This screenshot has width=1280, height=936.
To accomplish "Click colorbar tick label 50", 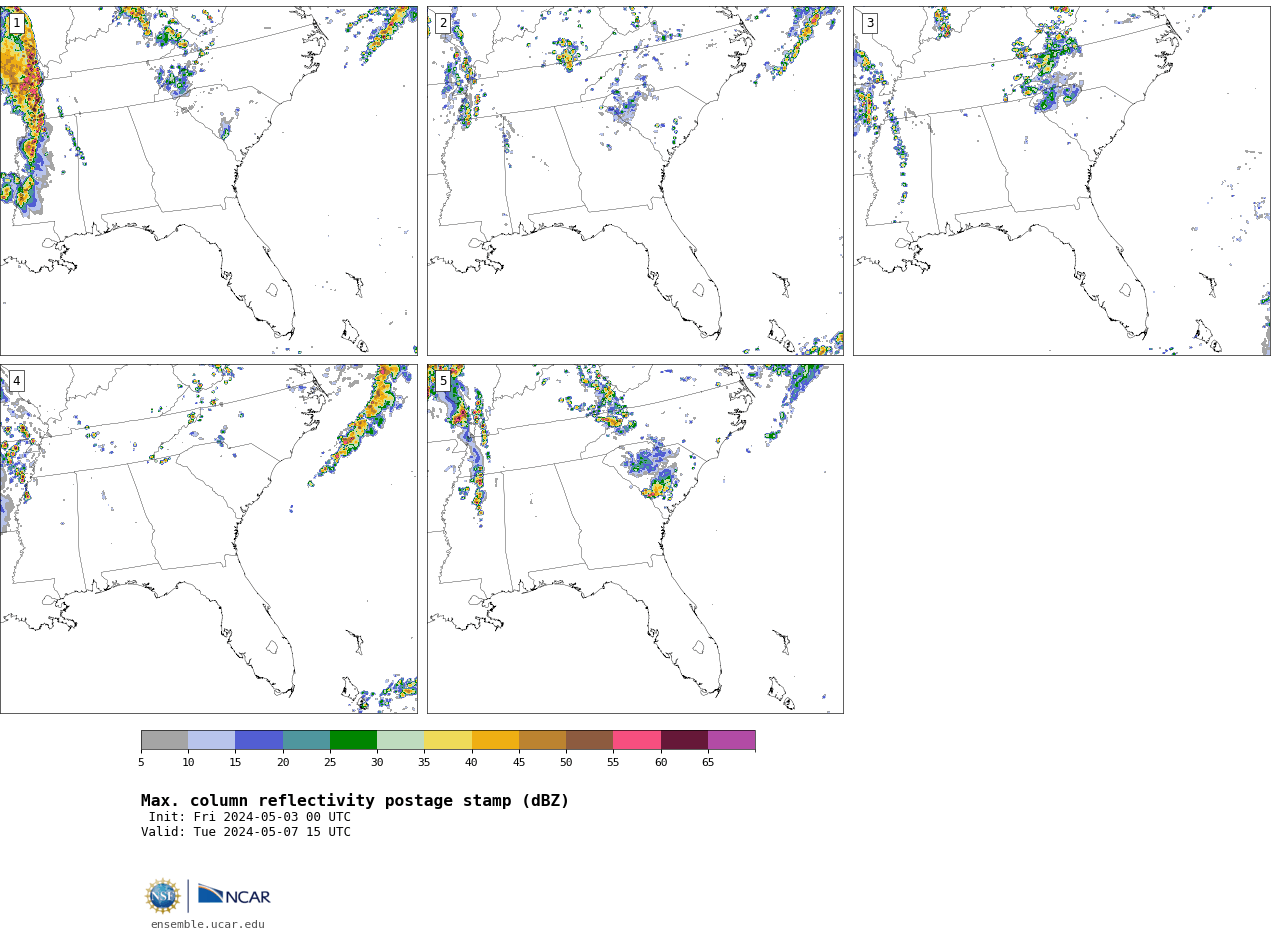I will pyautogui.click(x=566, y=763).
